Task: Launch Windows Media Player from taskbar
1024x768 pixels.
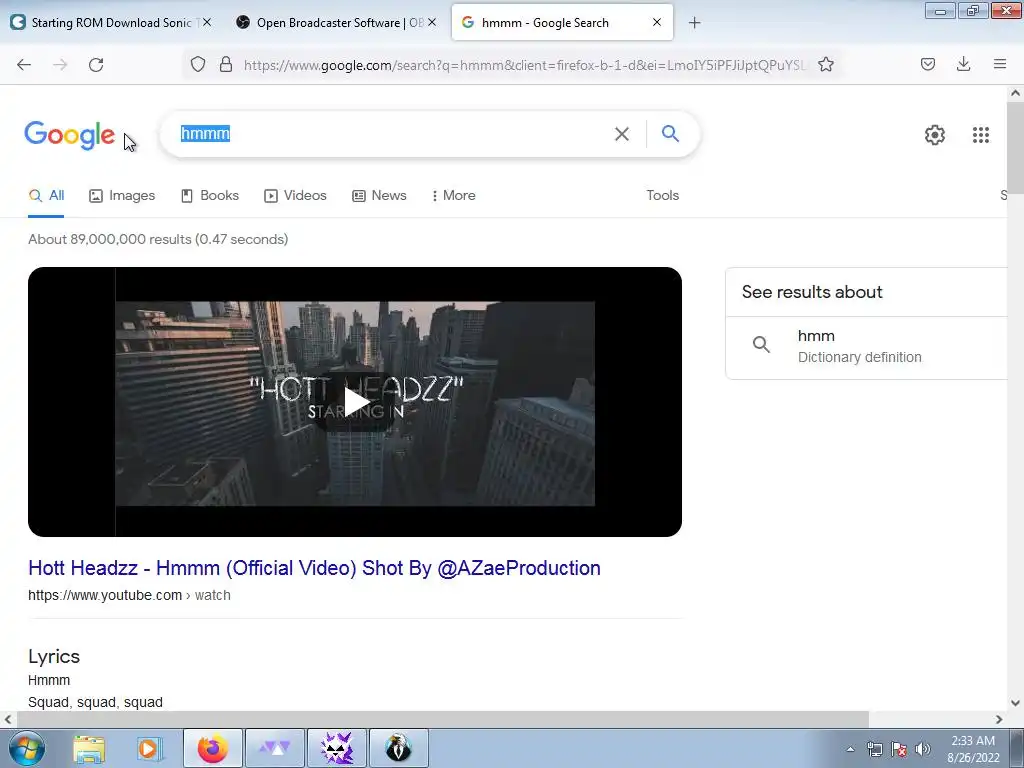Action: pyautogui.click(x=150, y=748)
